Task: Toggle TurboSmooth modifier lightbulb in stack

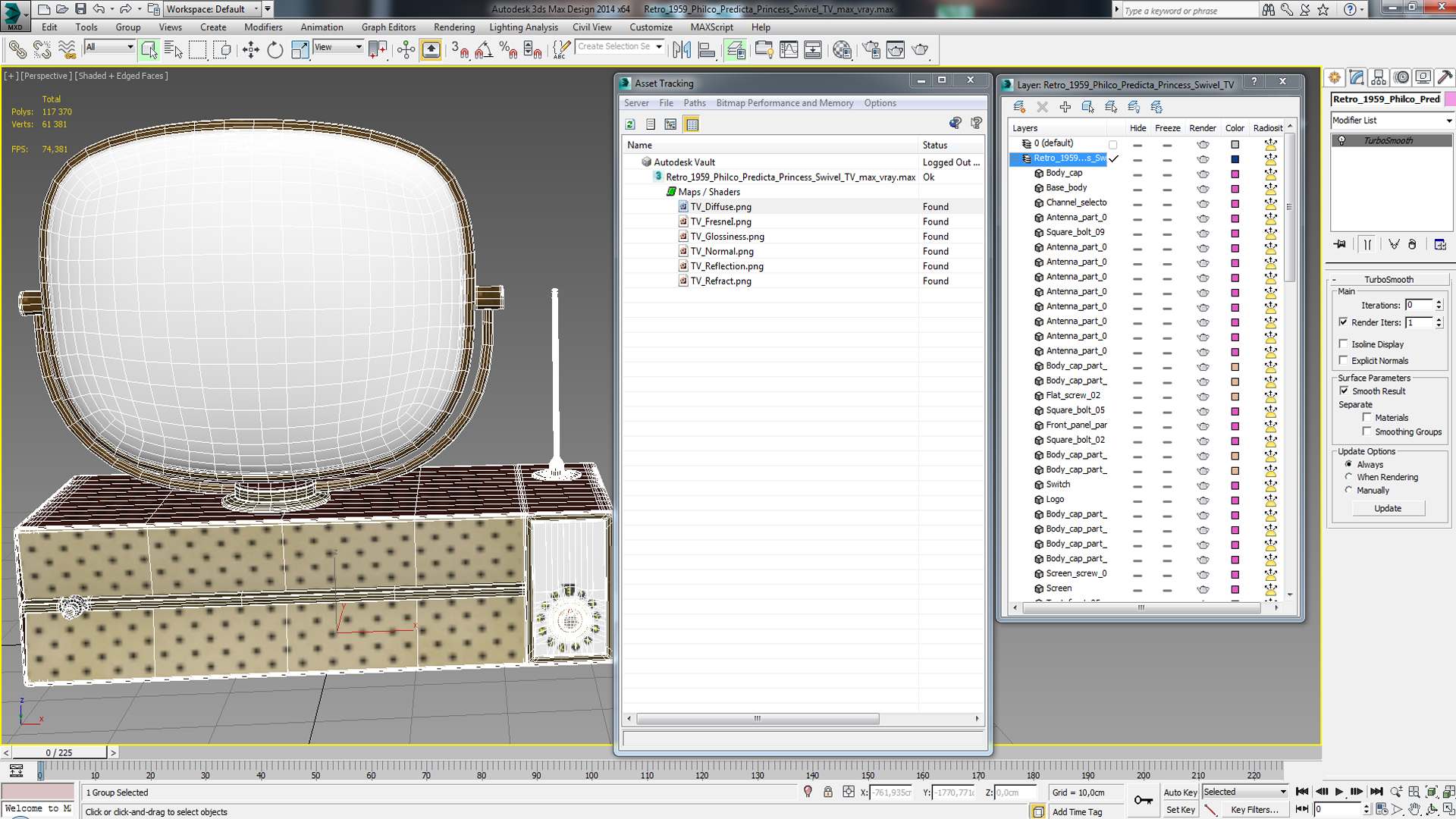Action: (1341, 140)
